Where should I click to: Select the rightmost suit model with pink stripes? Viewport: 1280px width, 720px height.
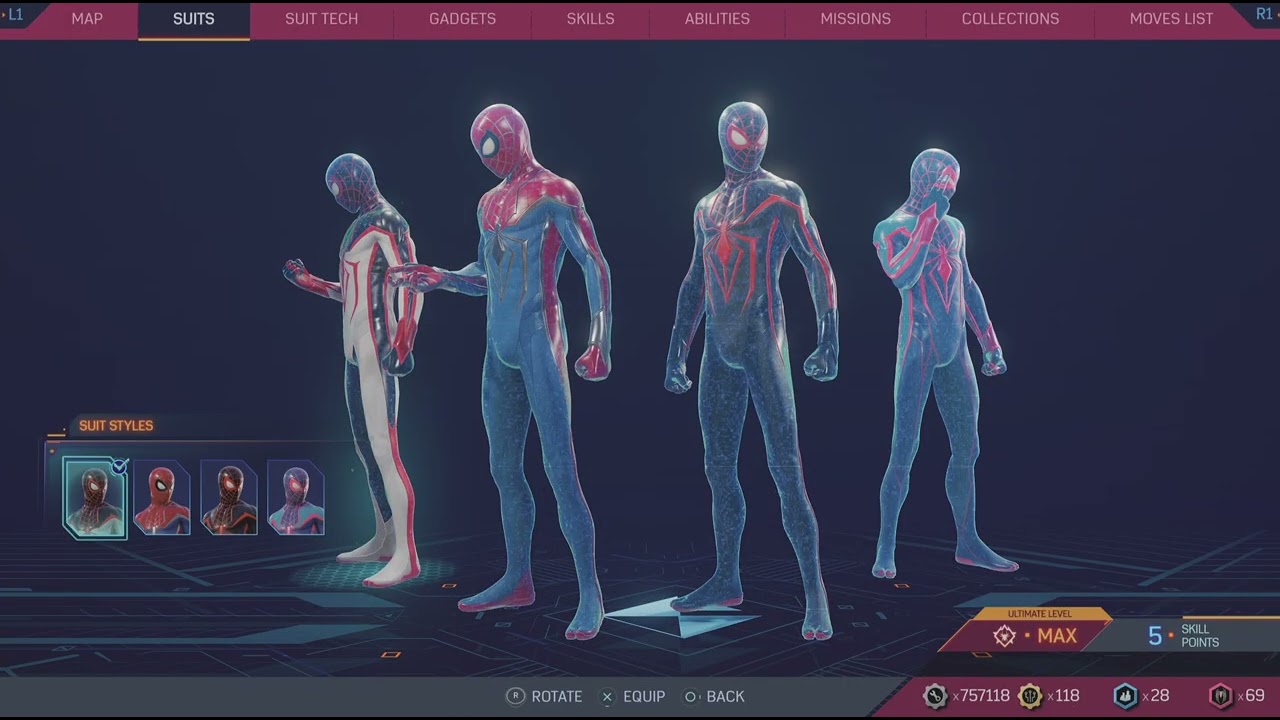[x=938, y=365]
